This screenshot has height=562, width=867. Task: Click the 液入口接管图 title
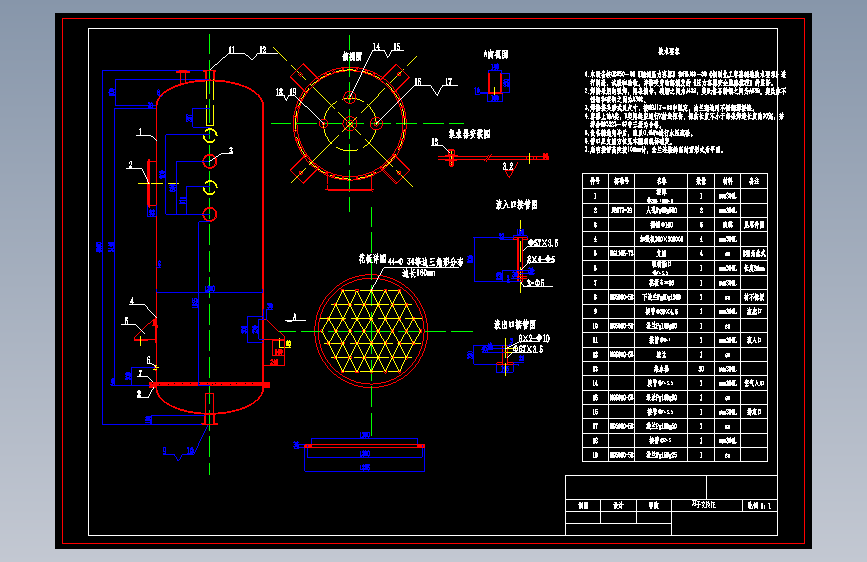(x=516, y=205)
